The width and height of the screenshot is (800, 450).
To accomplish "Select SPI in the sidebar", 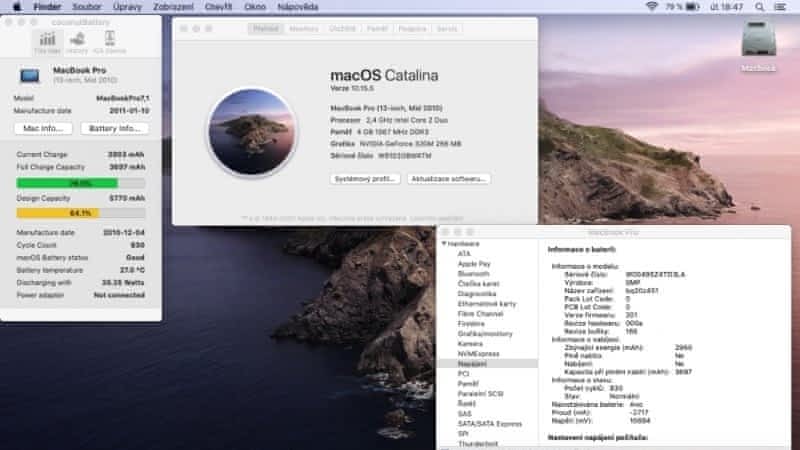I will (x=463, y=434).
